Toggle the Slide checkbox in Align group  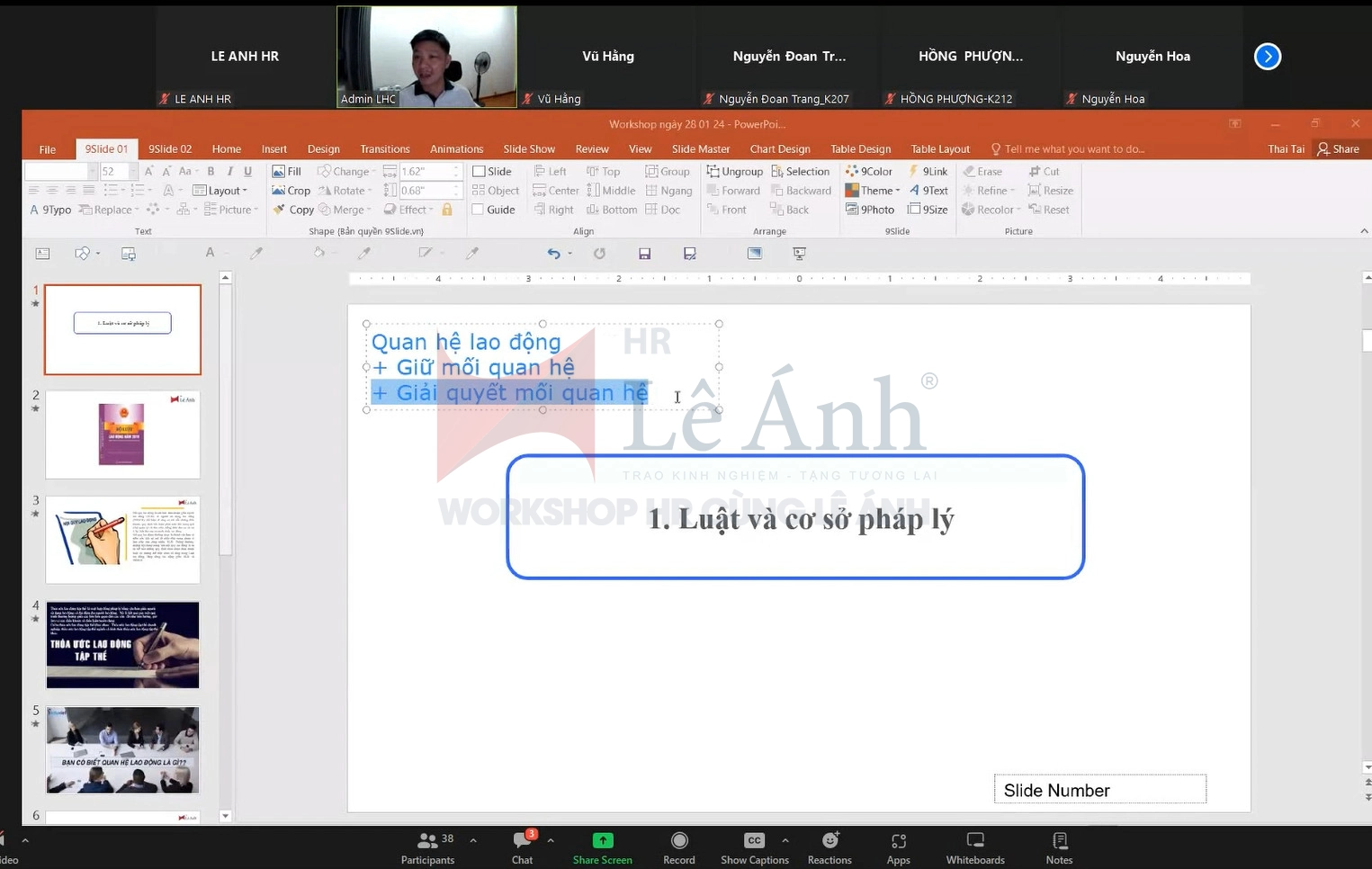(479, 171)
